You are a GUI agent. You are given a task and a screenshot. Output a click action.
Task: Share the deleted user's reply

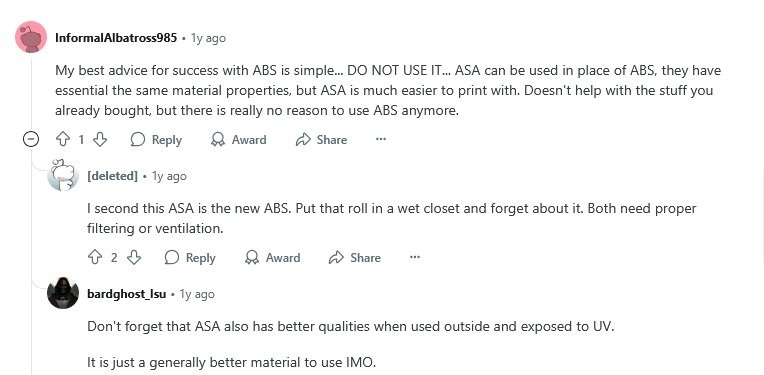[x=355, y=258]
